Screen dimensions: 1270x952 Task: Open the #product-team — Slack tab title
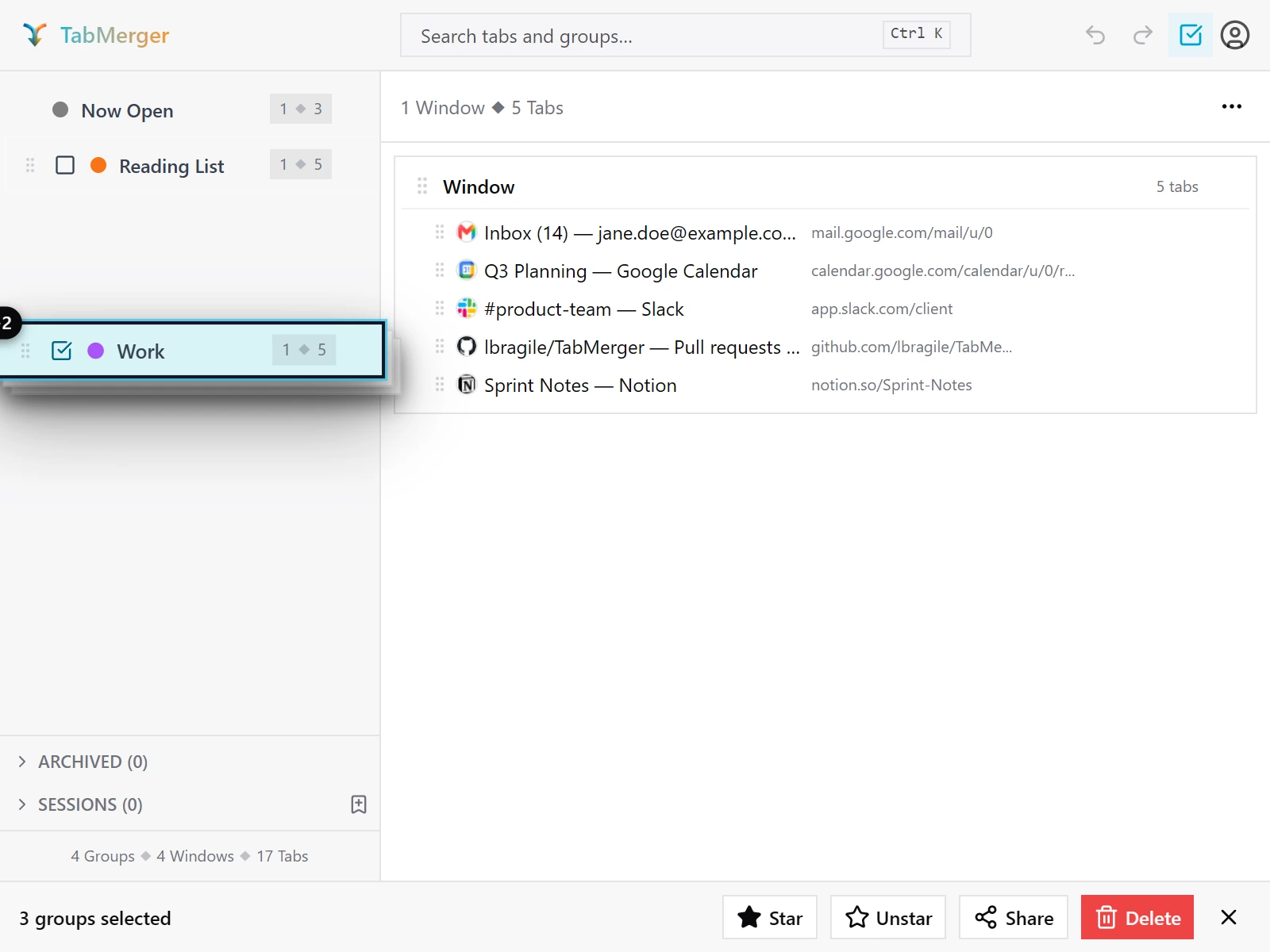(584, 309)
